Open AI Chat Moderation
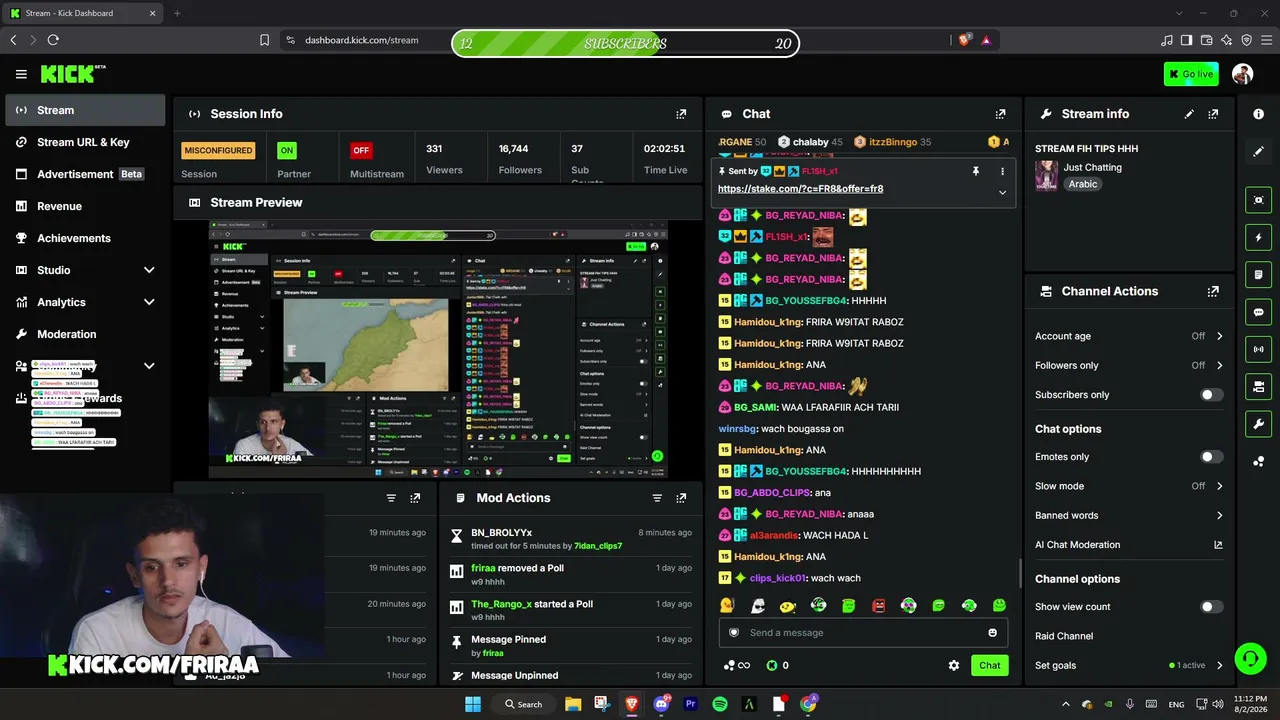Image resolution: width=1280 pixels, height=720 pixels. point(1077,545)
